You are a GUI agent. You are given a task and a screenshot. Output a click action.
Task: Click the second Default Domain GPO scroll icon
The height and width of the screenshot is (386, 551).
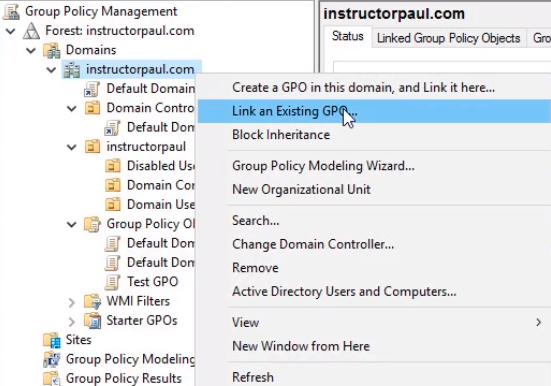(112, 263)
